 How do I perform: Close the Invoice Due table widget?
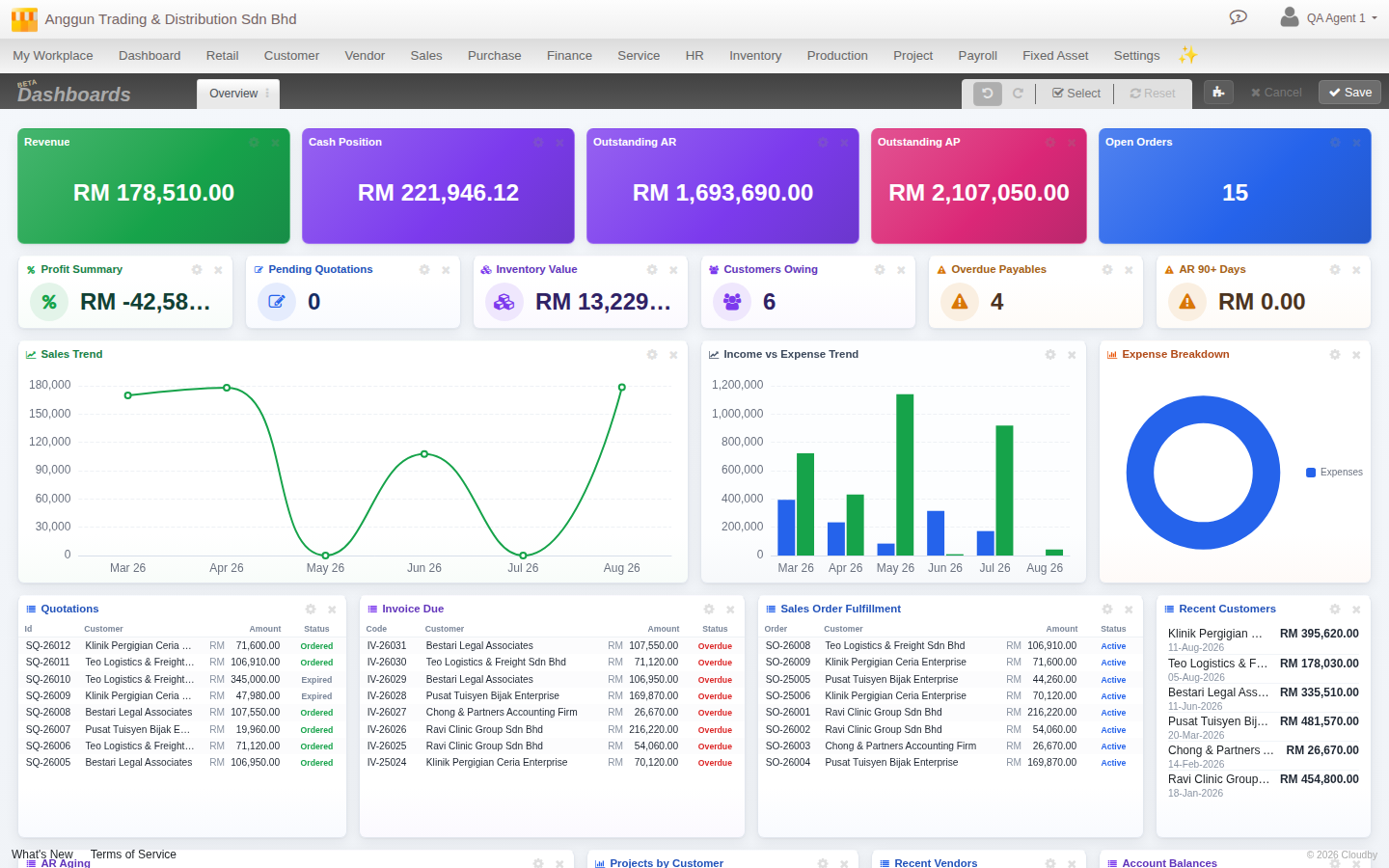click(x=730, y=610)
